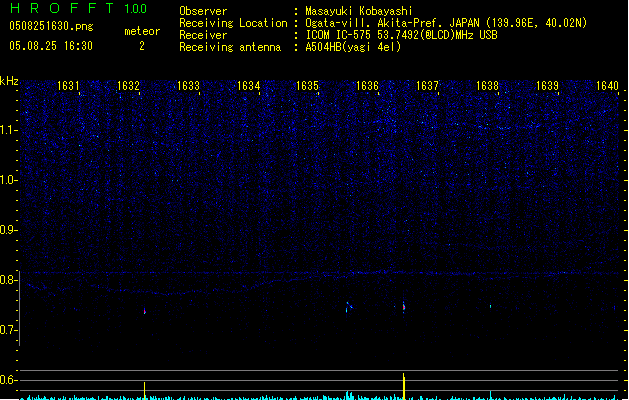Click the 0.6 frequency axis label
The image size is (629, 400).
coord(9,380)
